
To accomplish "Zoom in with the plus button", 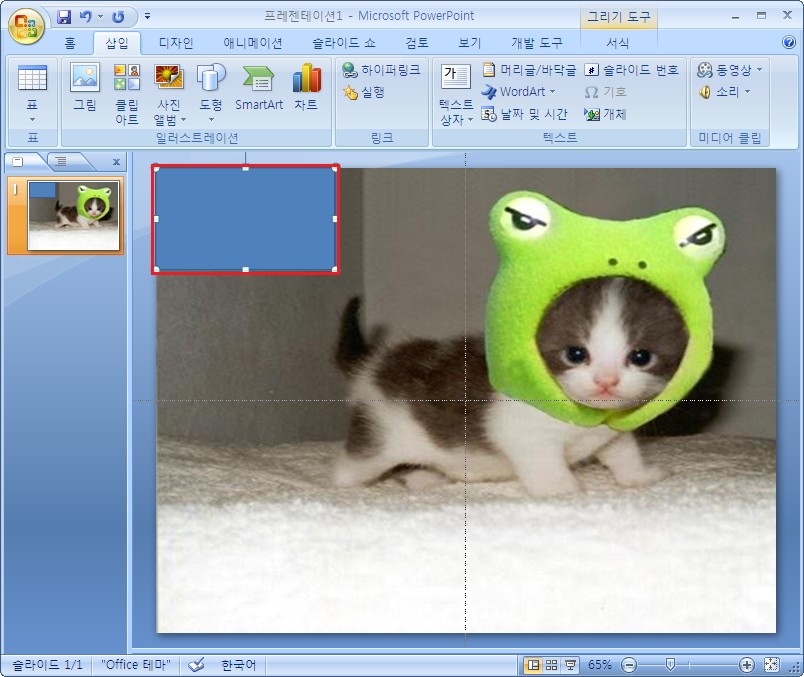I will click(747, 665).
